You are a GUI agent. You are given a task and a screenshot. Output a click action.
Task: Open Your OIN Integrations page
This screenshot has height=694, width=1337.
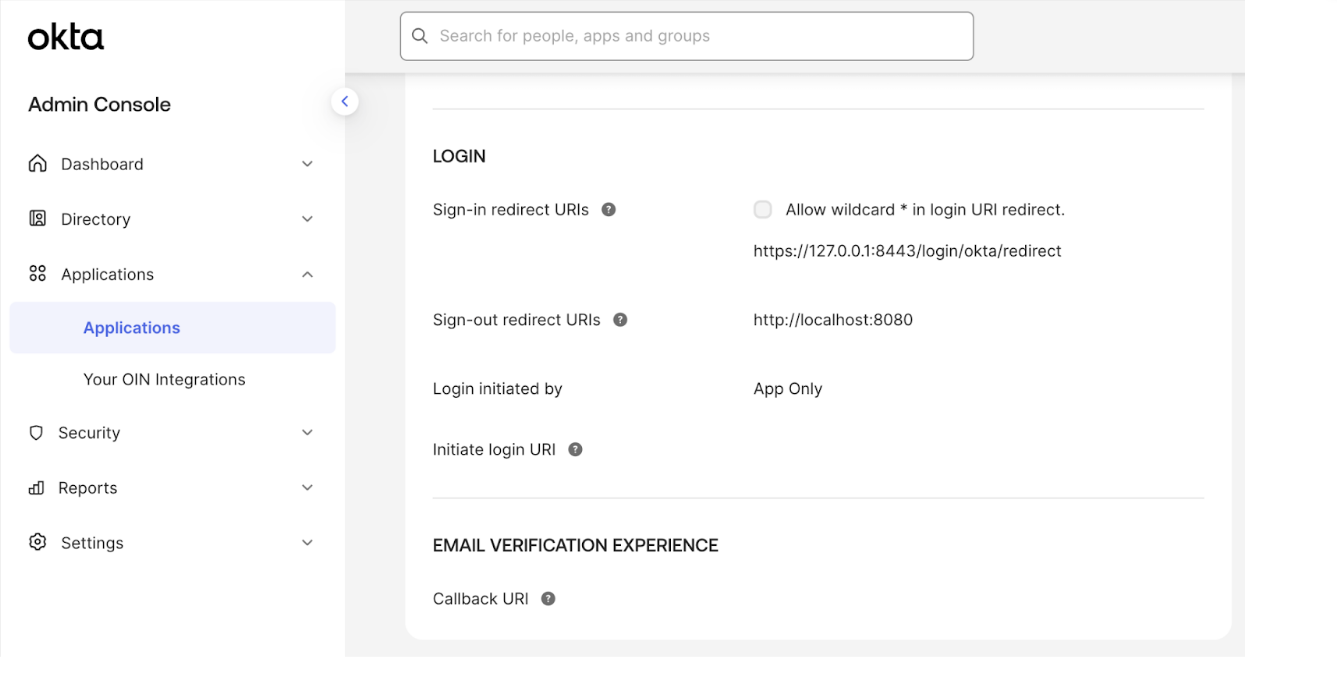click(164, 380)
